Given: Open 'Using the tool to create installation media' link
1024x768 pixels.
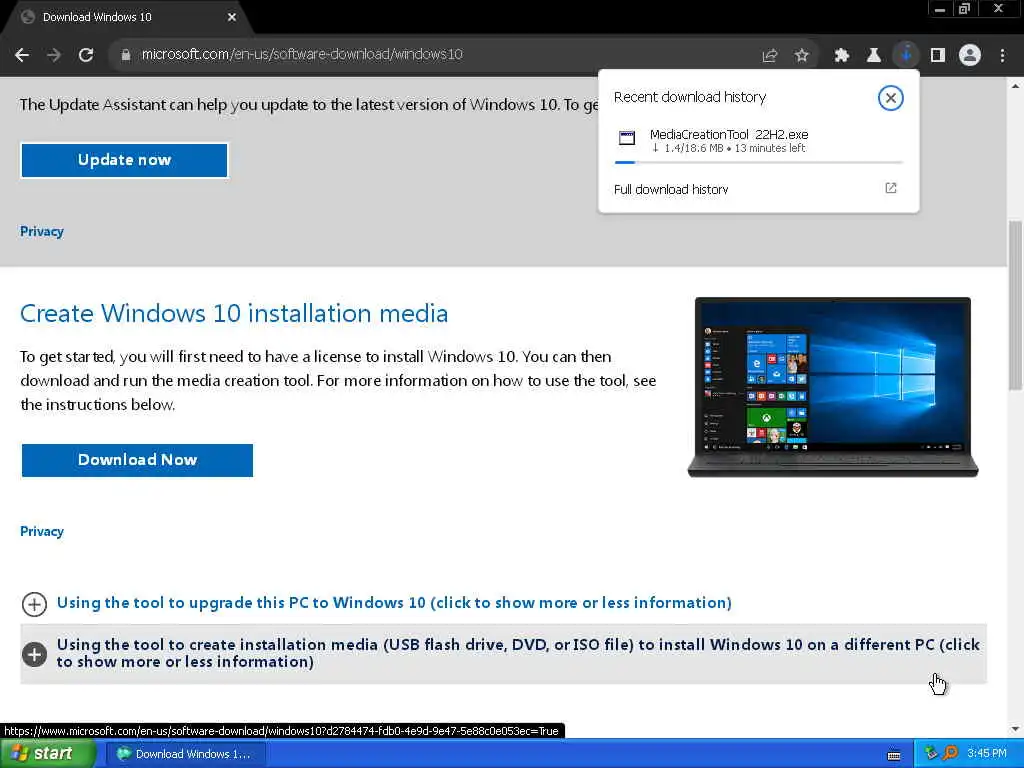Looking at the screenshot, I should click(518, 653).
